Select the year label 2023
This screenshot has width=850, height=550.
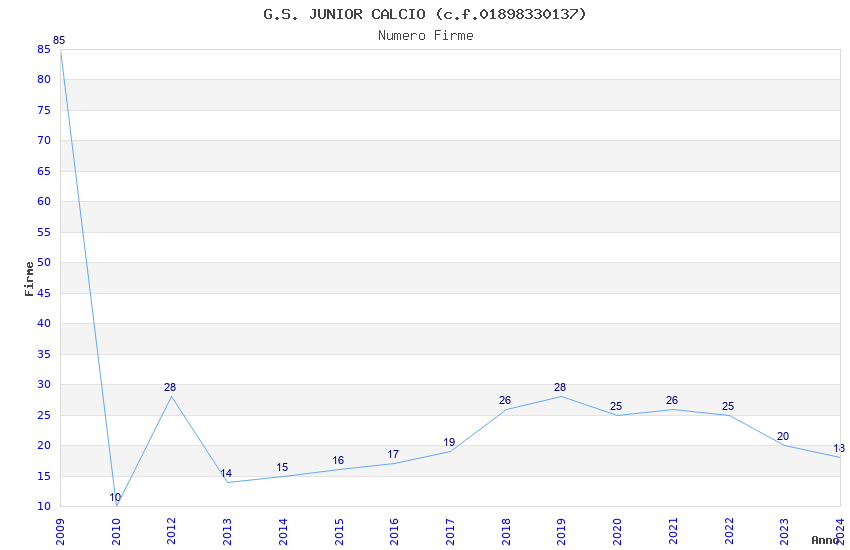(x=785, y=531)
